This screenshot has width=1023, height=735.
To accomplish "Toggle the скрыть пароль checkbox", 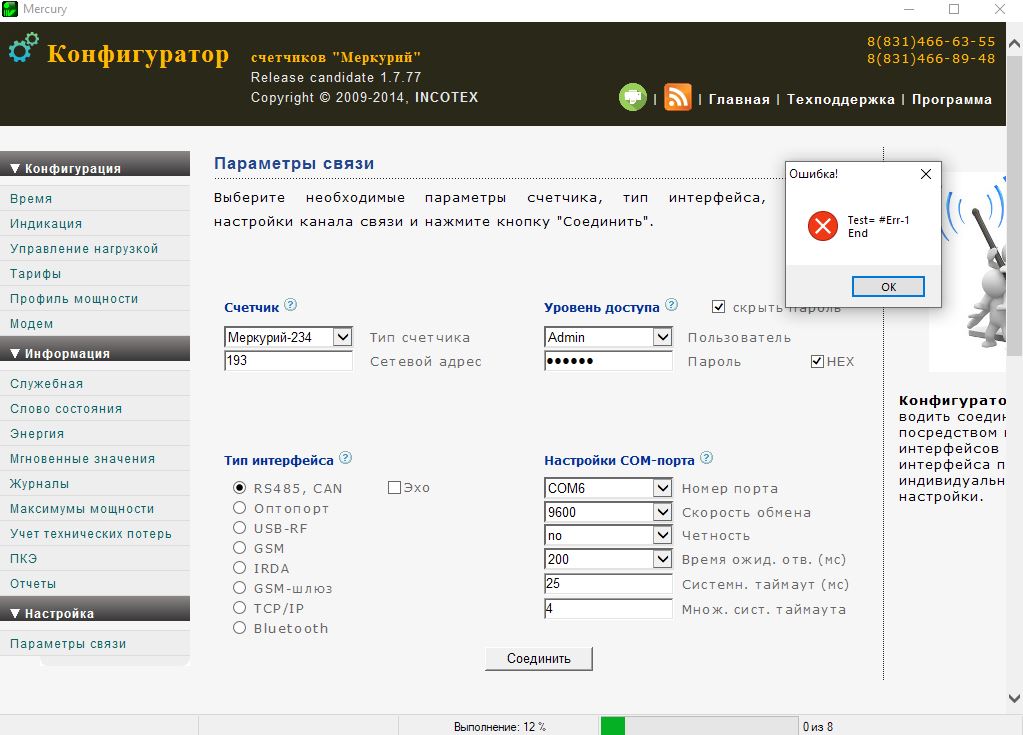I will (x=718, y=307).
